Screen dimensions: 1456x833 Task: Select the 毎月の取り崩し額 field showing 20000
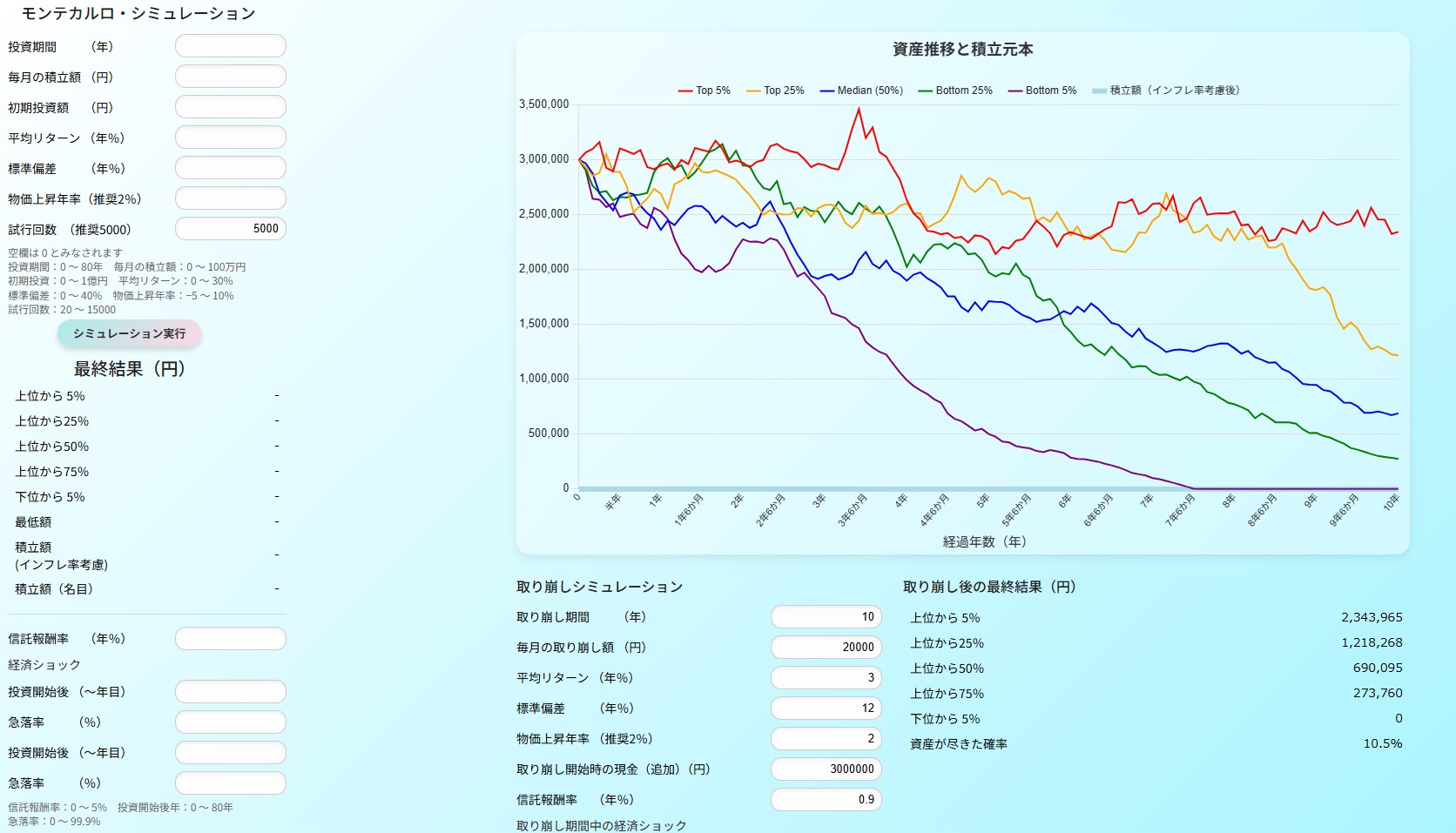click(826, 648)
